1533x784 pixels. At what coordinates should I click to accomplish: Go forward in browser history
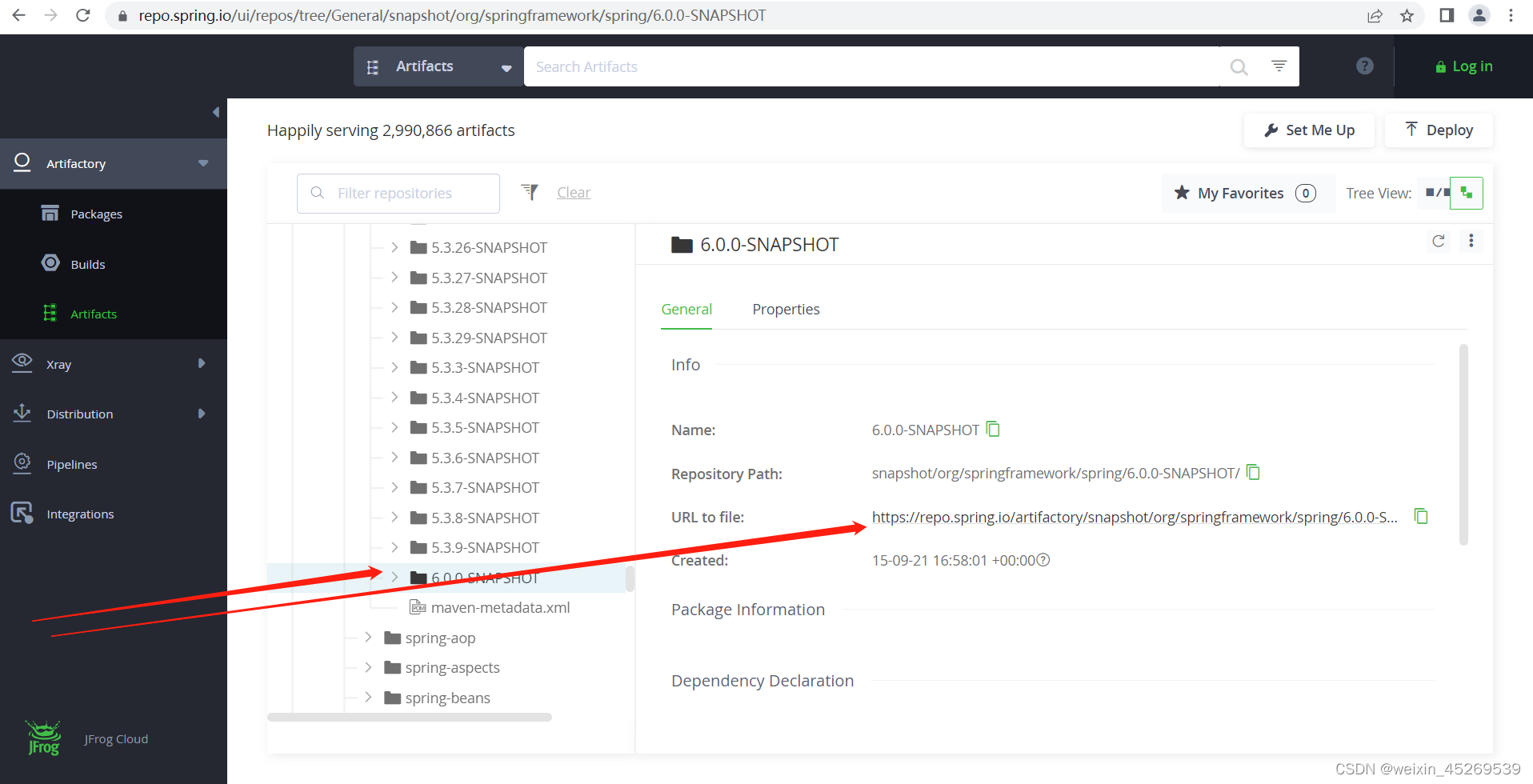point(50,15)
